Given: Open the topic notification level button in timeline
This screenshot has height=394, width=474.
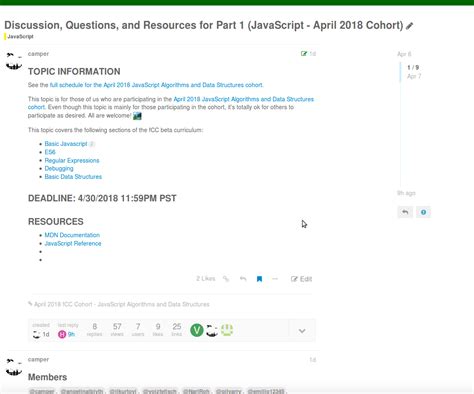Looking at the screenshot, I should click(423, 212).
